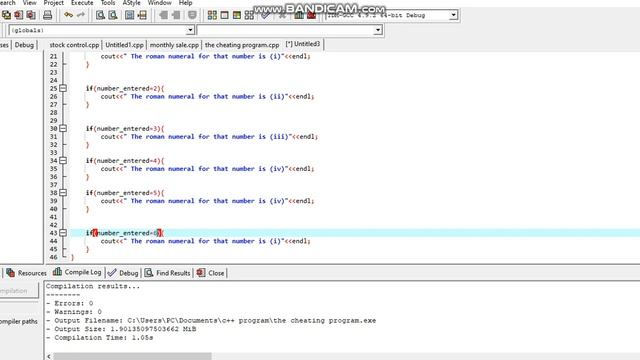Click the Indent toolbar icon

coord(176,15)
